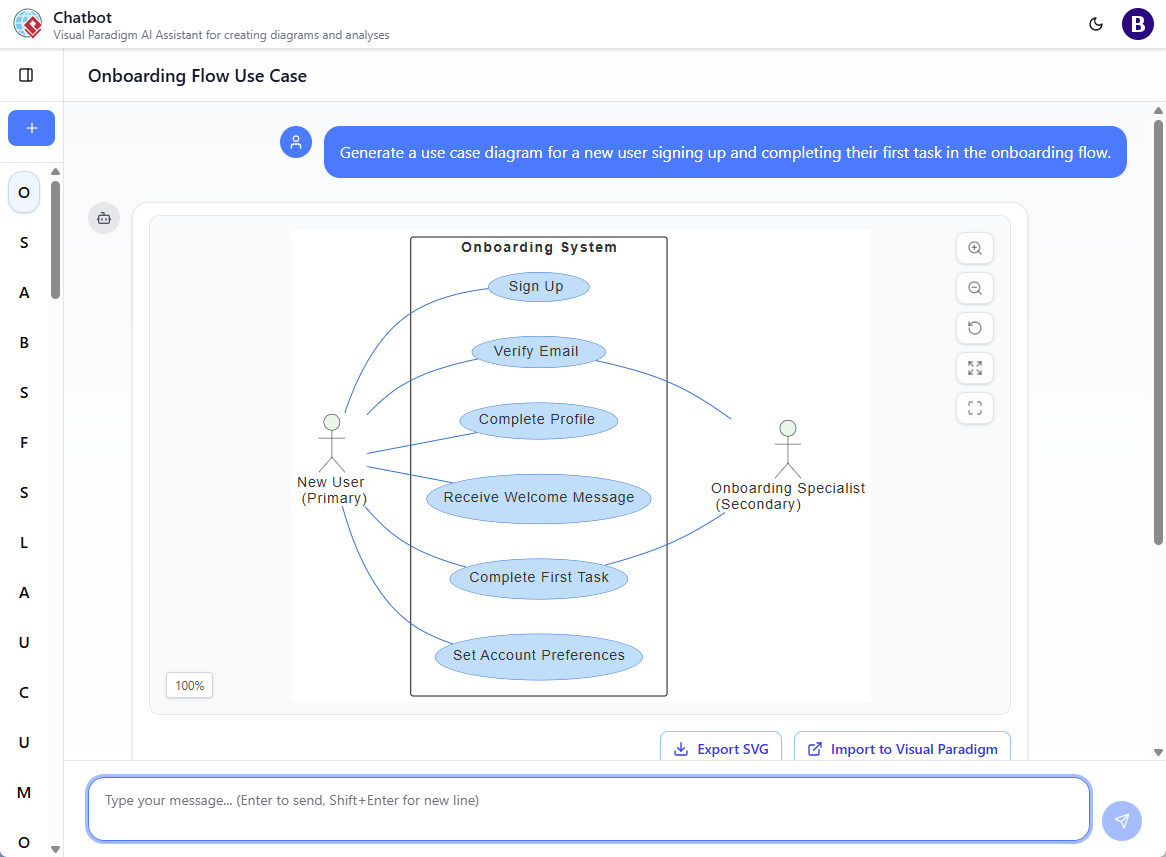Click the 100% zoom level indicator
The width and height of the screenshot is (1166, 857).
[x=189, y=685]
